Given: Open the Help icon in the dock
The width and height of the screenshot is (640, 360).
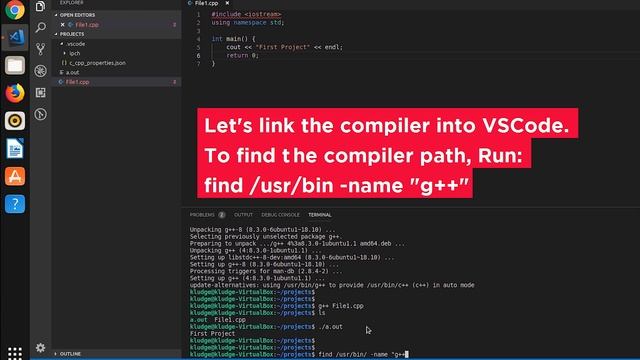Looking at the screenshot, I should (x=15, y=204).
